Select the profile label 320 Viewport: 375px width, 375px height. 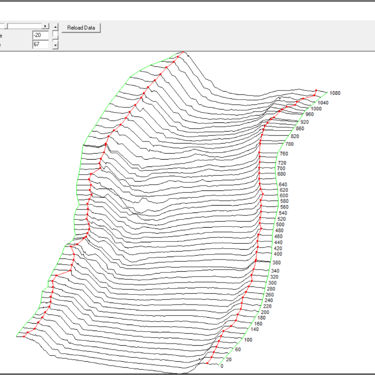click(x=274, y=277)
